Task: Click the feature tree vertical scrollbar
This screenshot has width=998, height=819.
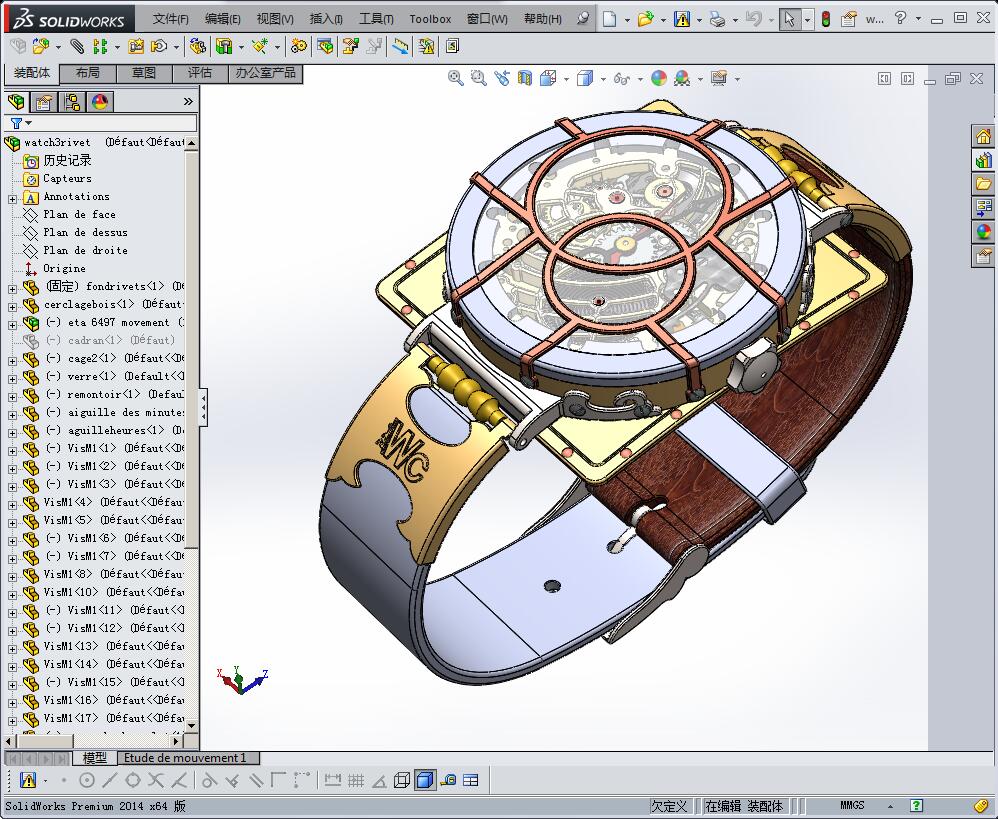Action: pos(192,433)
